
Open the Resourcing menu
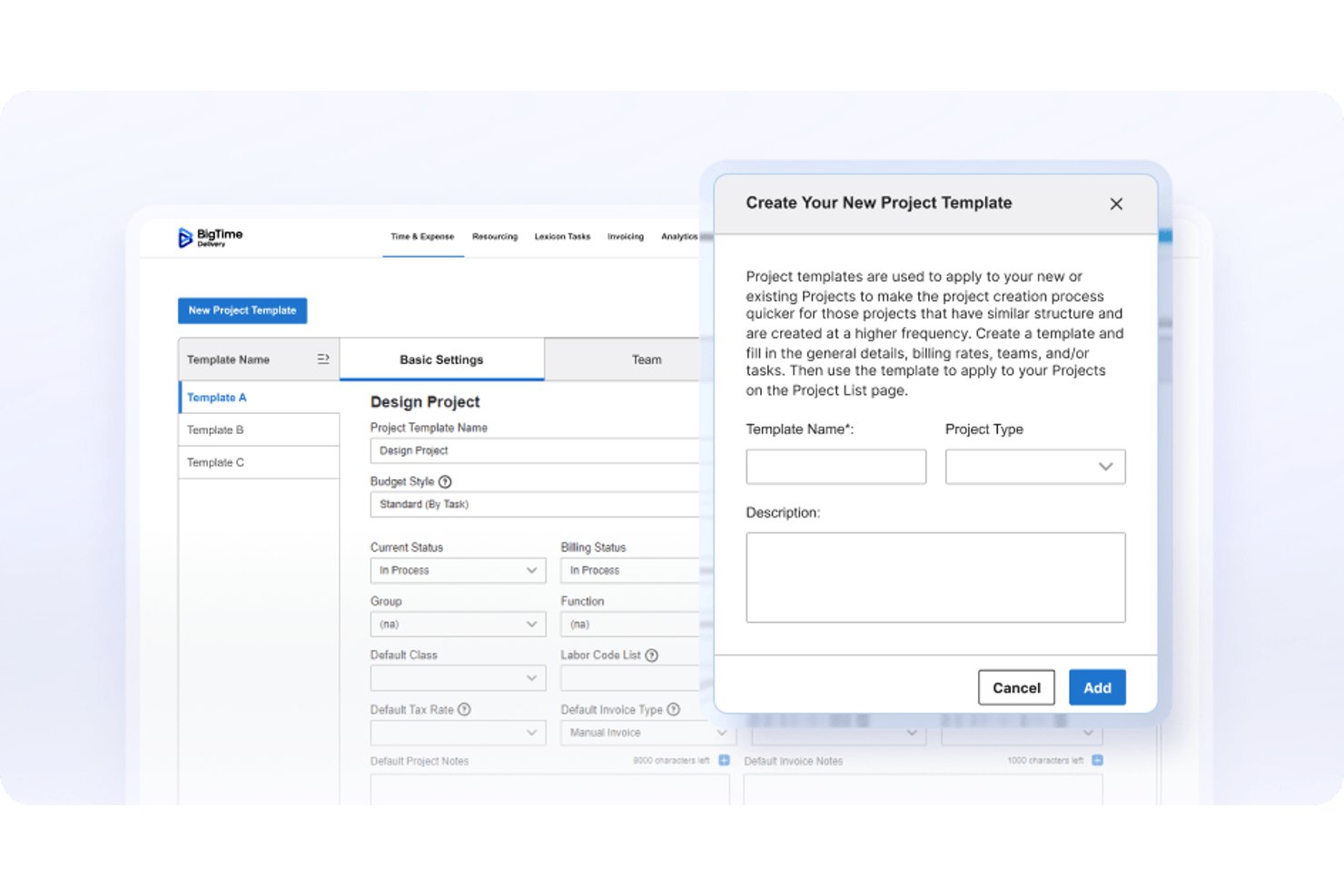pos(495,237)
